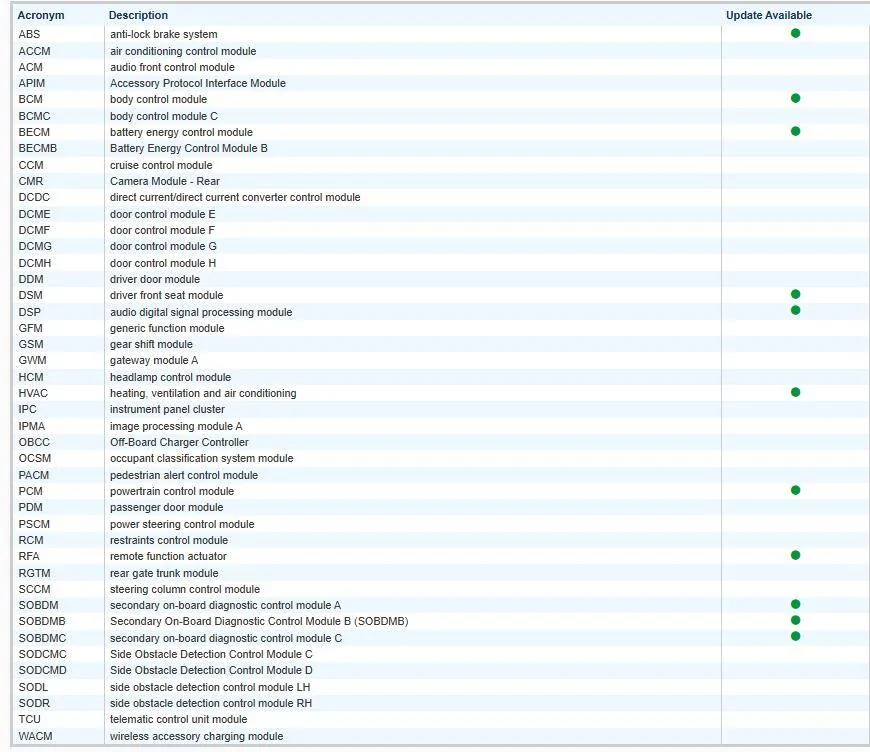
Task: Select the GSM acronym cell
Action: [31, 344]
